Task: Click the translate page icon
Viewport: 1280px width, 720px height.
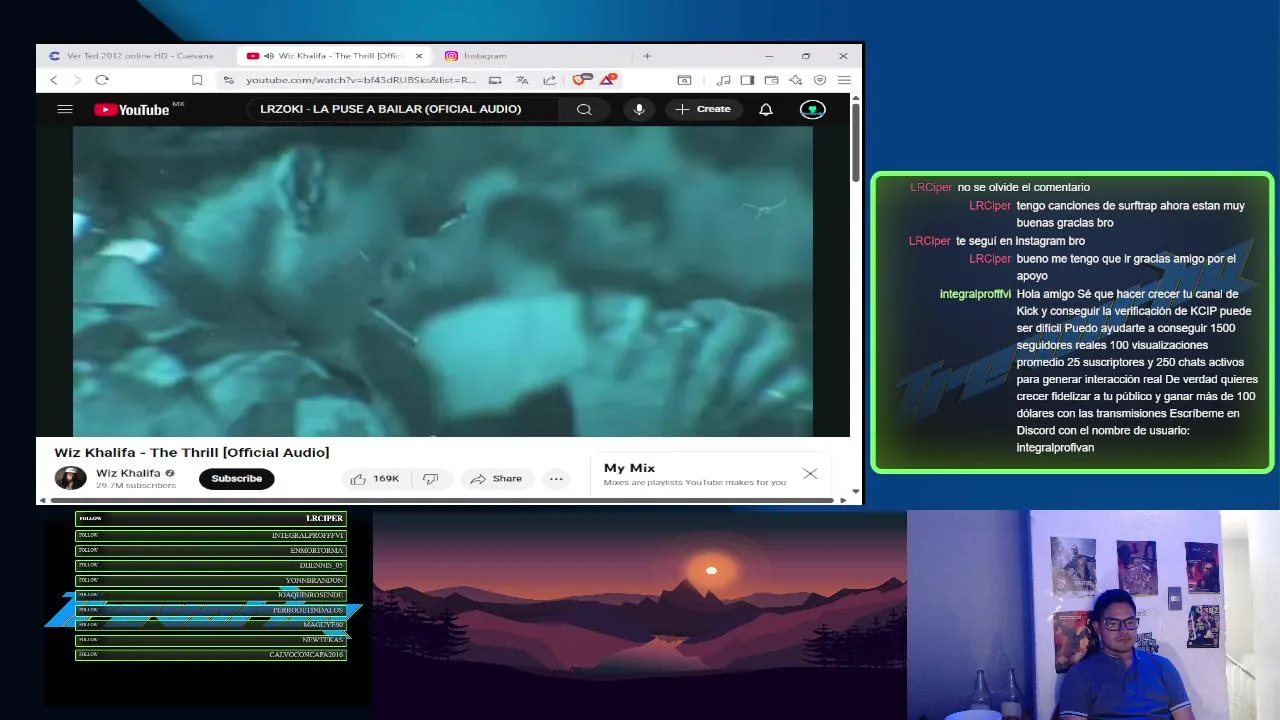Action: pos(522,80)
